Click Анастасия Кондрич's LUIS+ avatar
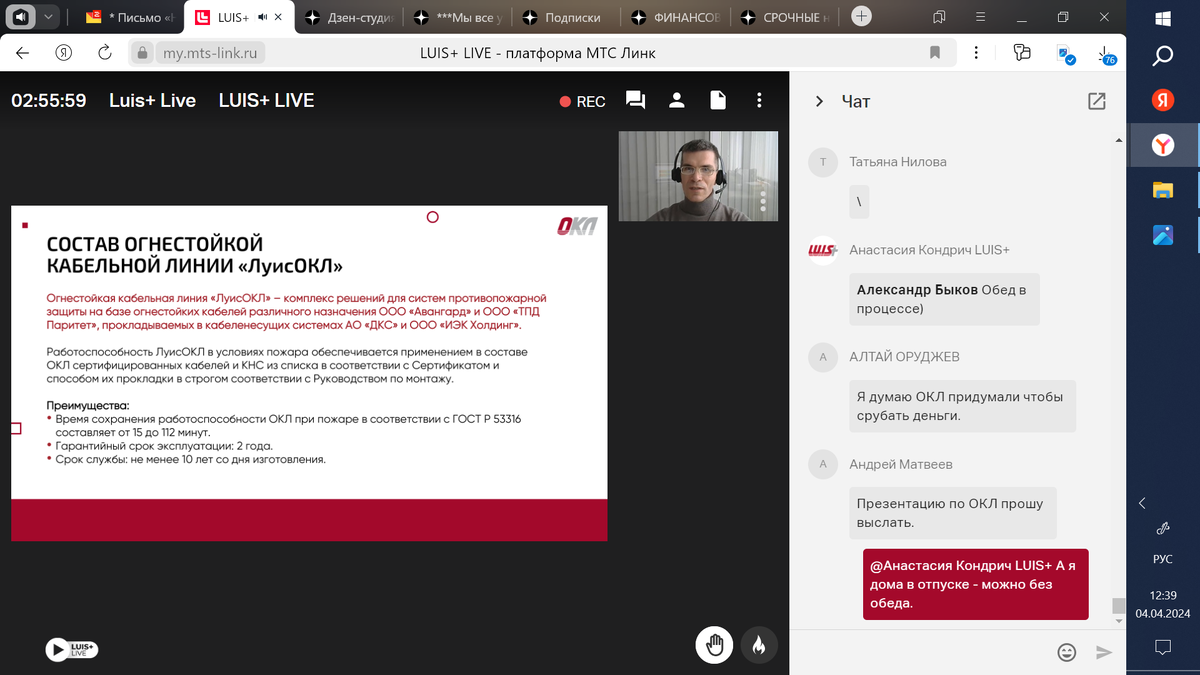The height and width of the screenshot is (675, 1200). pos(823,250)
